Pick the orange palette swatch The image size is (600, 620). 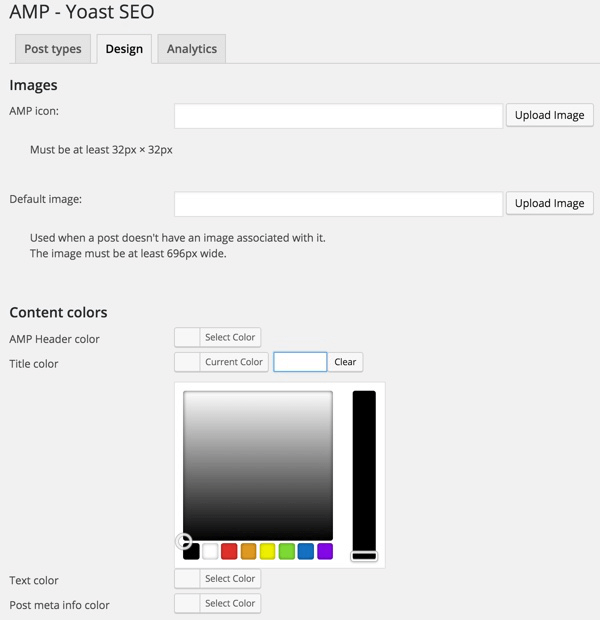248,551
